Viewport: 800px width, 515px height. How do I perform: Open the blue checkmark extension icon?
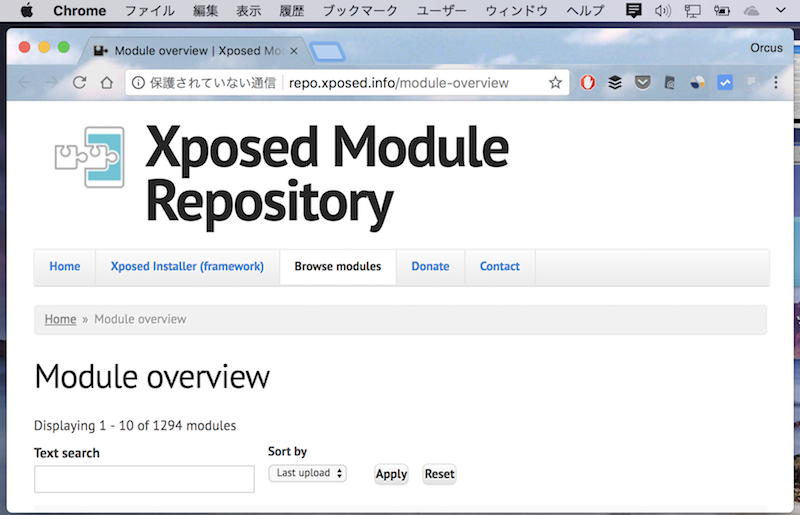coord(725,82)
